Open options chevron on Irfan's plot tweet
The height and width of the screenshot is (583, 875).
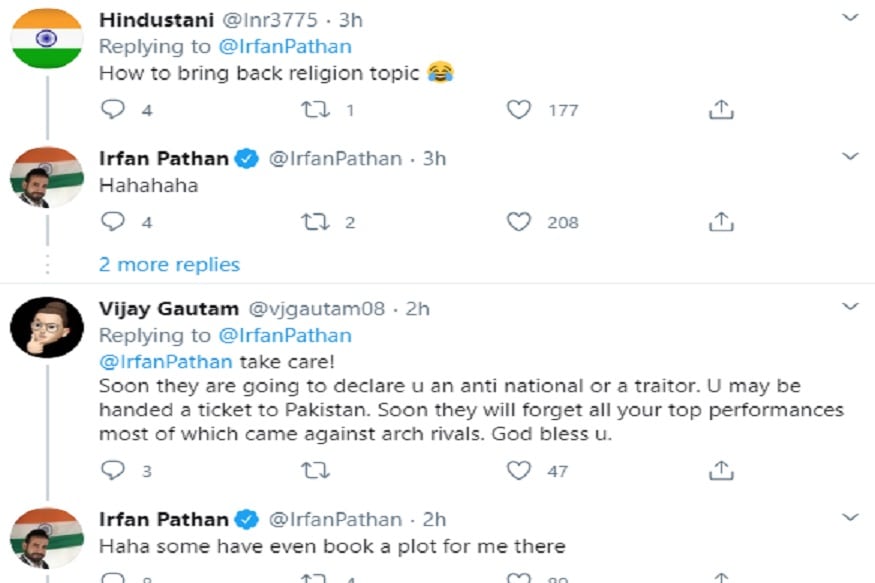[x=850, y=517]
